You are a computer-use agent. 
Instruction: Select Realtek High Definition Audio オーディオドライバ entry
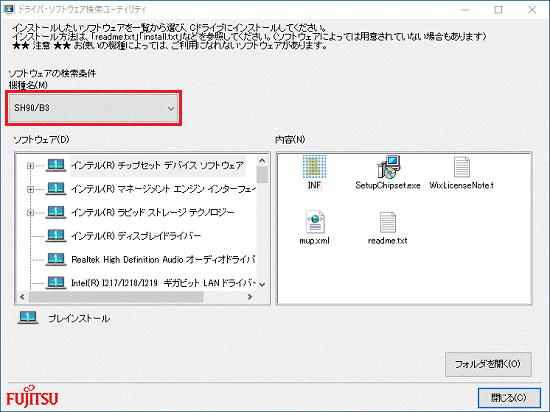[x=163, y=259]
